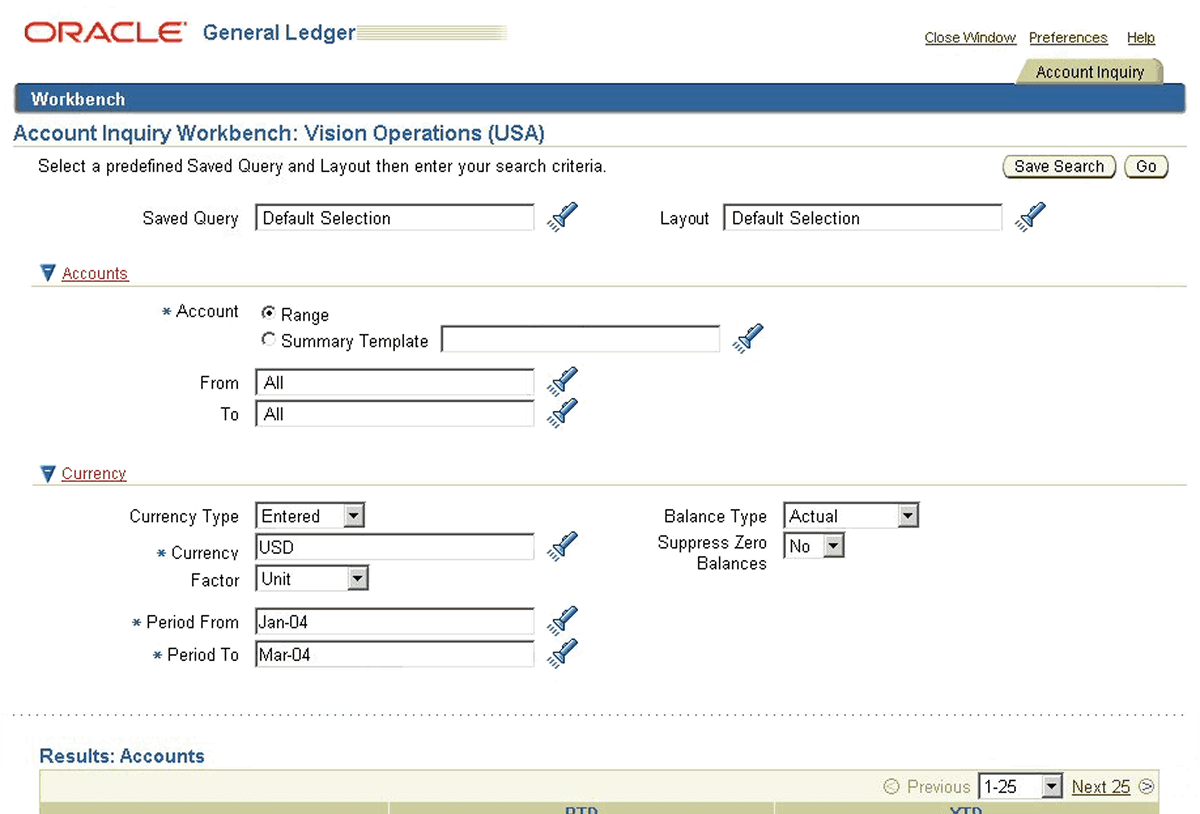
Task: Open the account From field flashlight lookup
Action: point(561,381)
